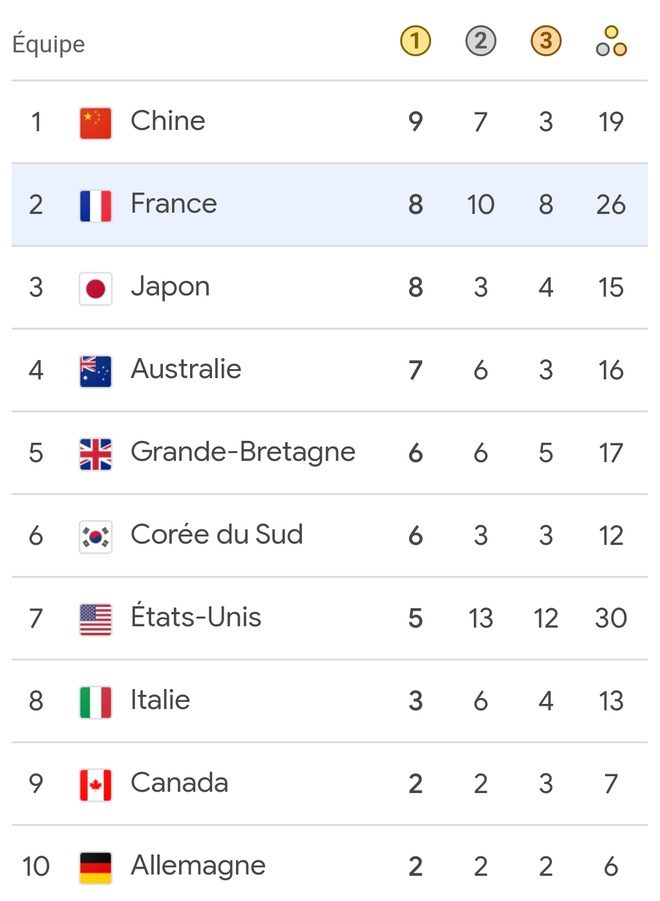
Task: Click the Union Jack flag icon
Action: pos(95,454)
